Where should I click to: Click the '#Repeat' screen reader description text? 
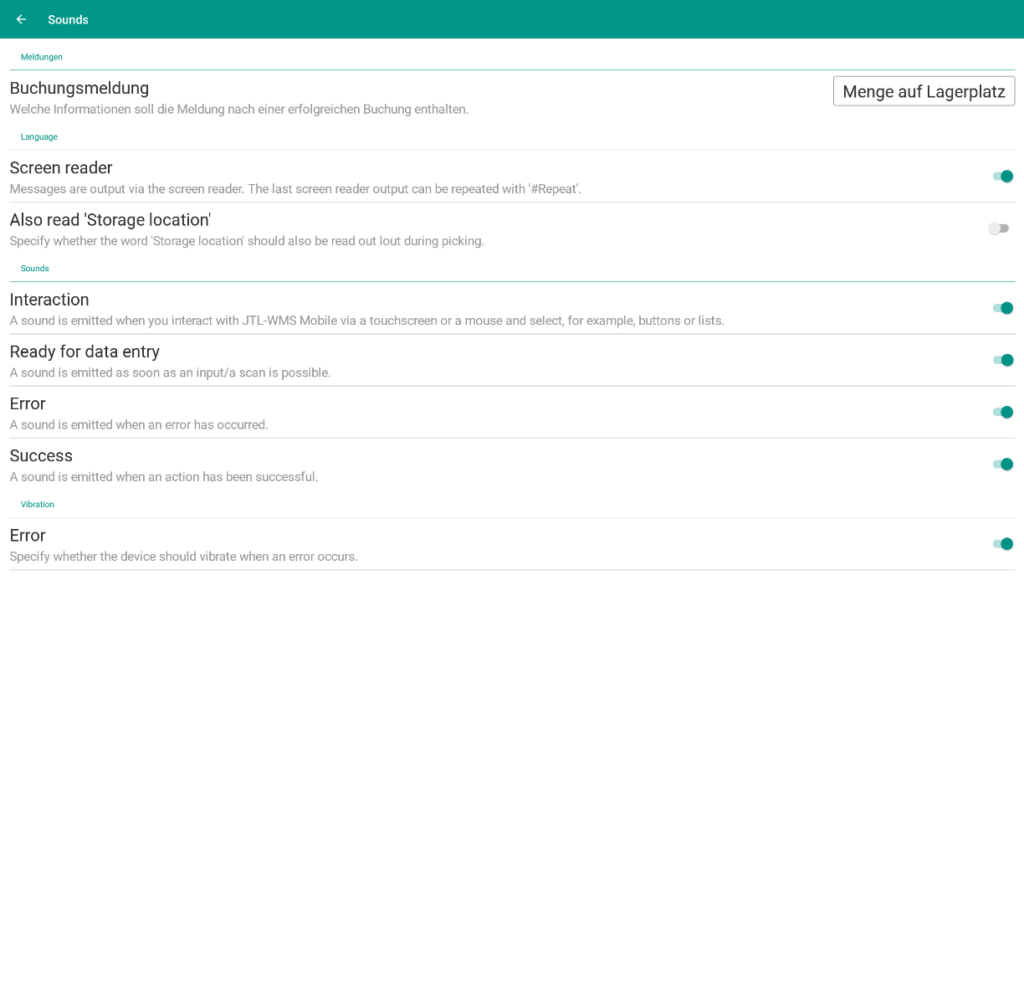[295, 189]
